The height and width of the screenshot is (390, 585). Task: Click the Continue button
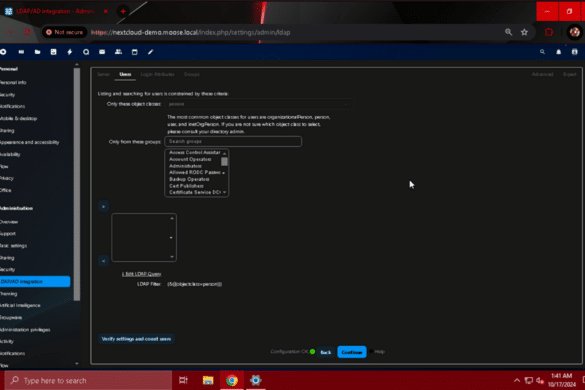click(352, 352)
